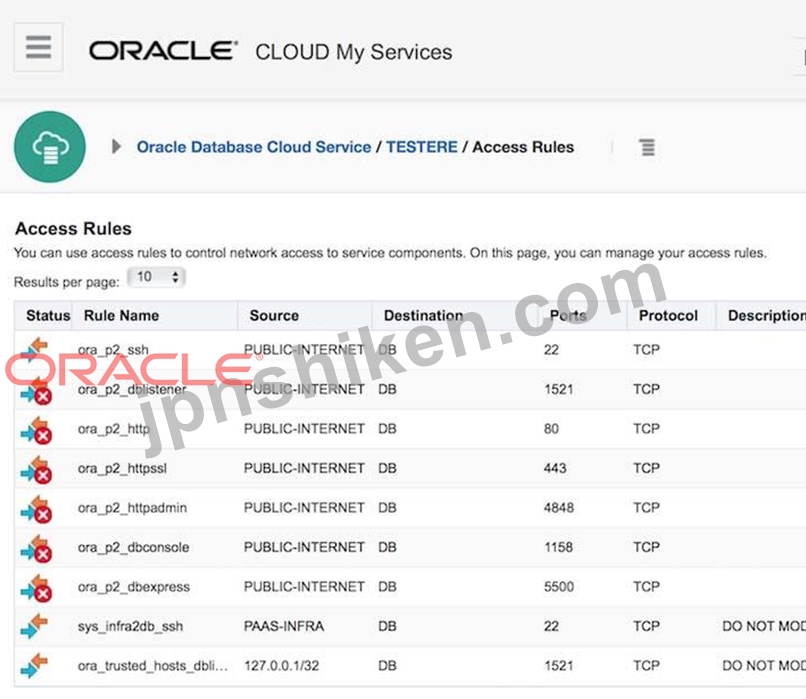Click the green database cloud service icon
This screenshot has width=806, height=699.
(x=50, y=147)
